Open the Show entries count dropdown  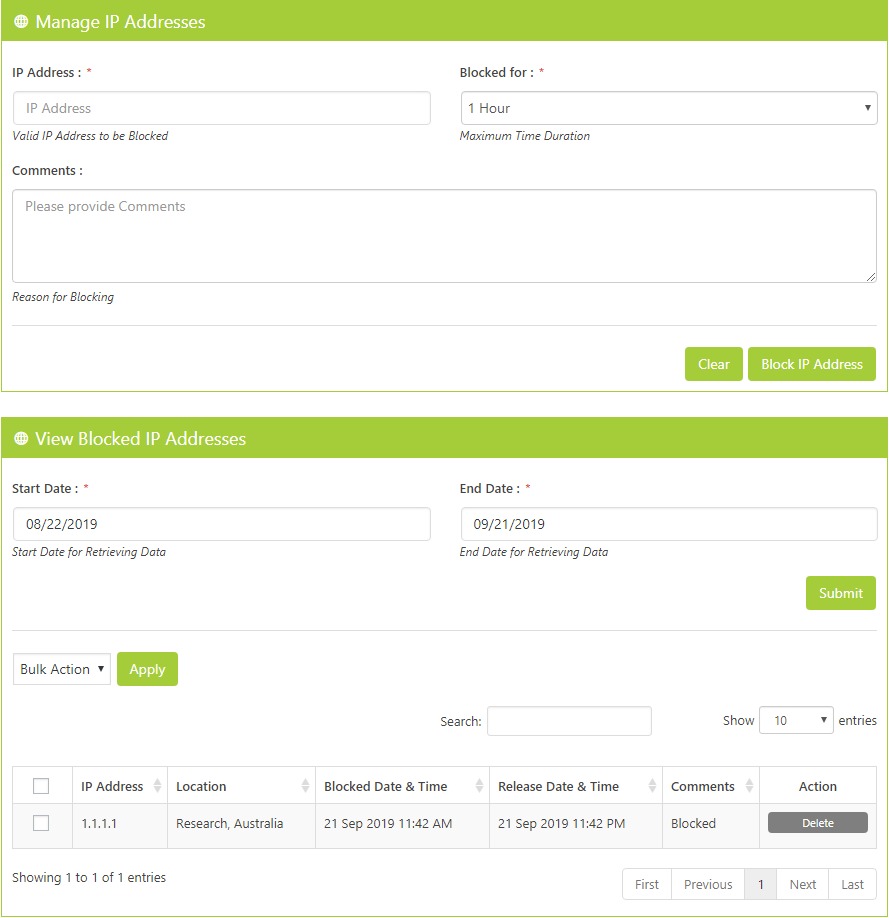pos(796,720)
